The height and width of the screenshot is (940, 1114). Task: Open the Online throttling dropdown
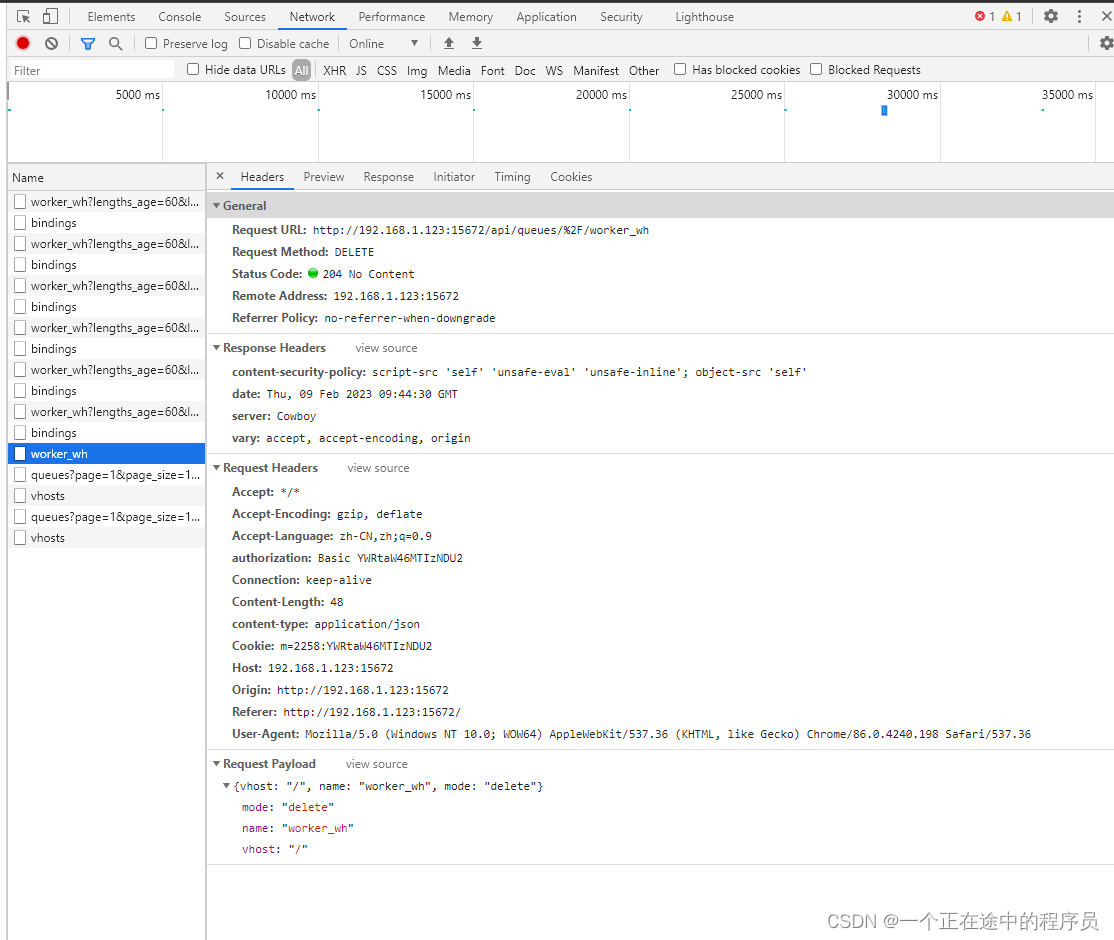click(383, 44)
